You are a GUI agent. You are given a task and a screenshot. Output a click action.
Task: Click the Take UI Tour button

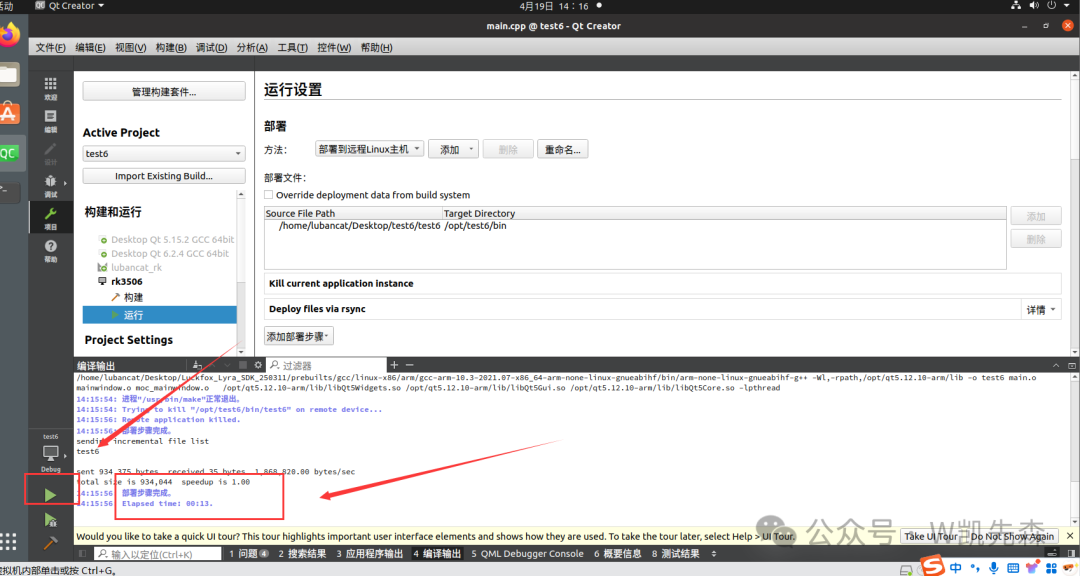click(x=929, y=536)
